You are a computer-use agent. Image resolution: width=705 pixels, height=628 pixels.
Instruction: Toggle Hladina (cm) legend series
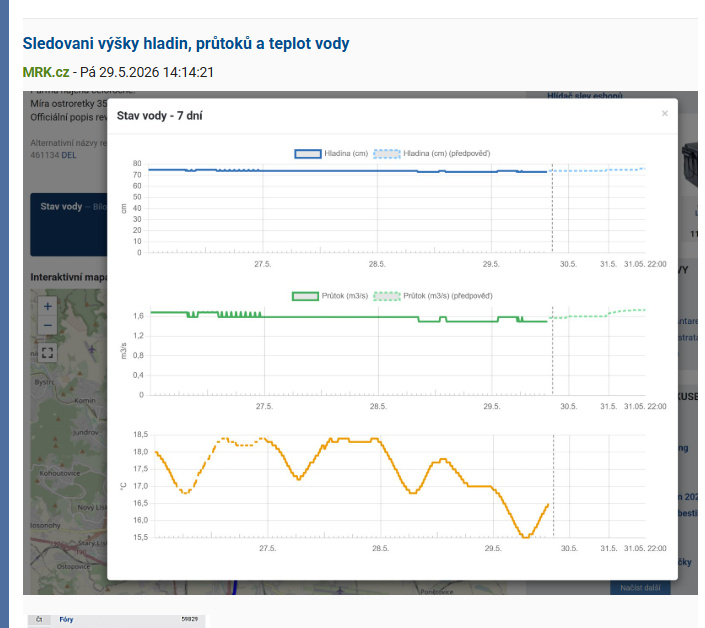(x=331, y=154)
